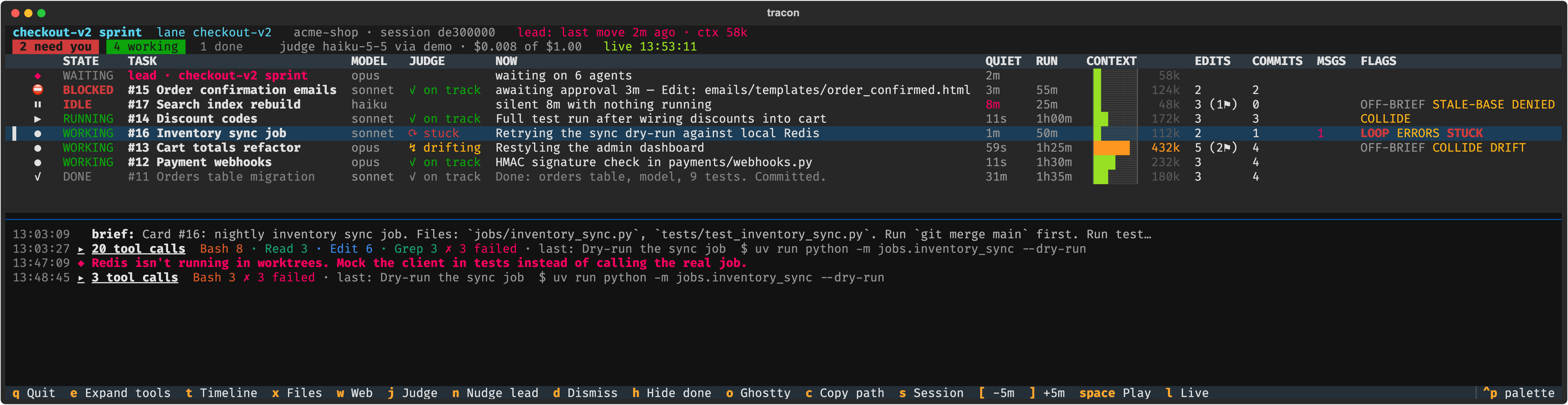Open the Files view
The image size is (1568, 405).
[x=297, y=393]
